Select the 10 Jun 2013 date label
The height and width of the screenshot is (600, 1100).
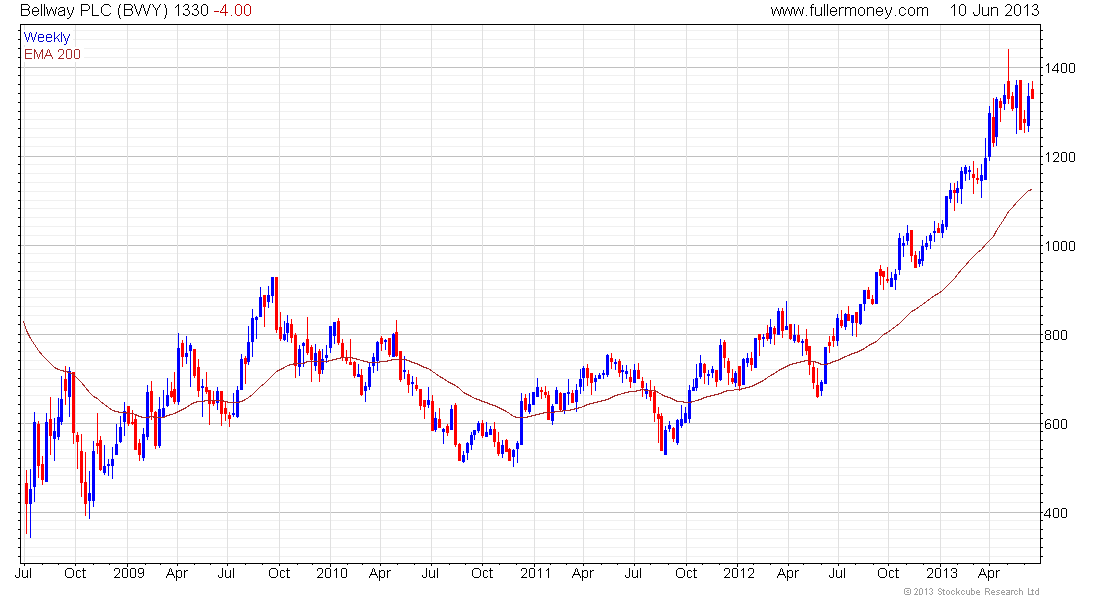click(994, 11)
